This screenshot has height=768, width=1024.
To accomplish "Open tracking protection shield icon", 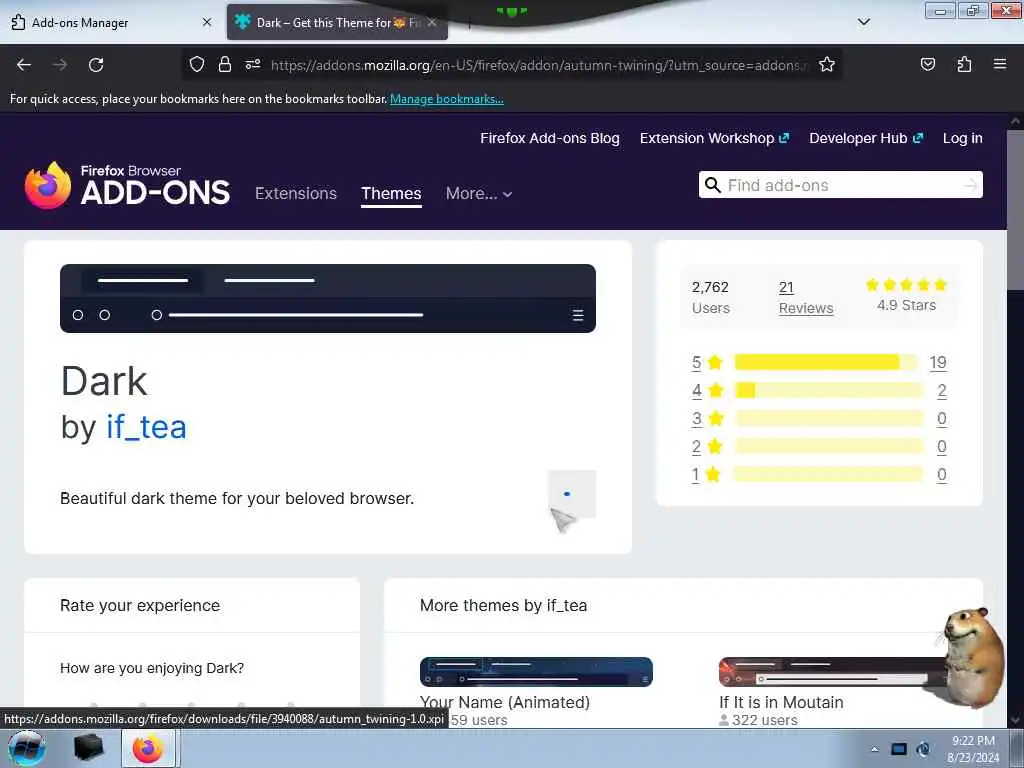I will tap(197, 64).
